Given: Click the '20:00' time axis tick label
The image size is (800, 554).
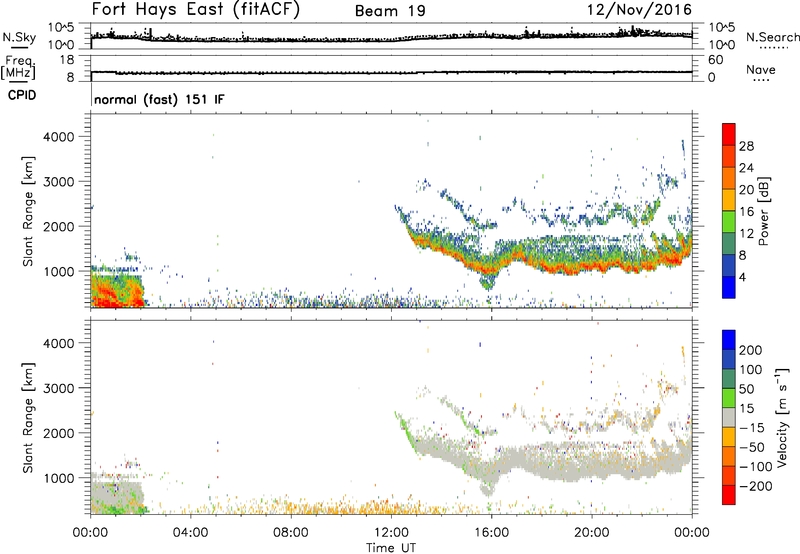Looking at the screenshot, I should point(591,533).
